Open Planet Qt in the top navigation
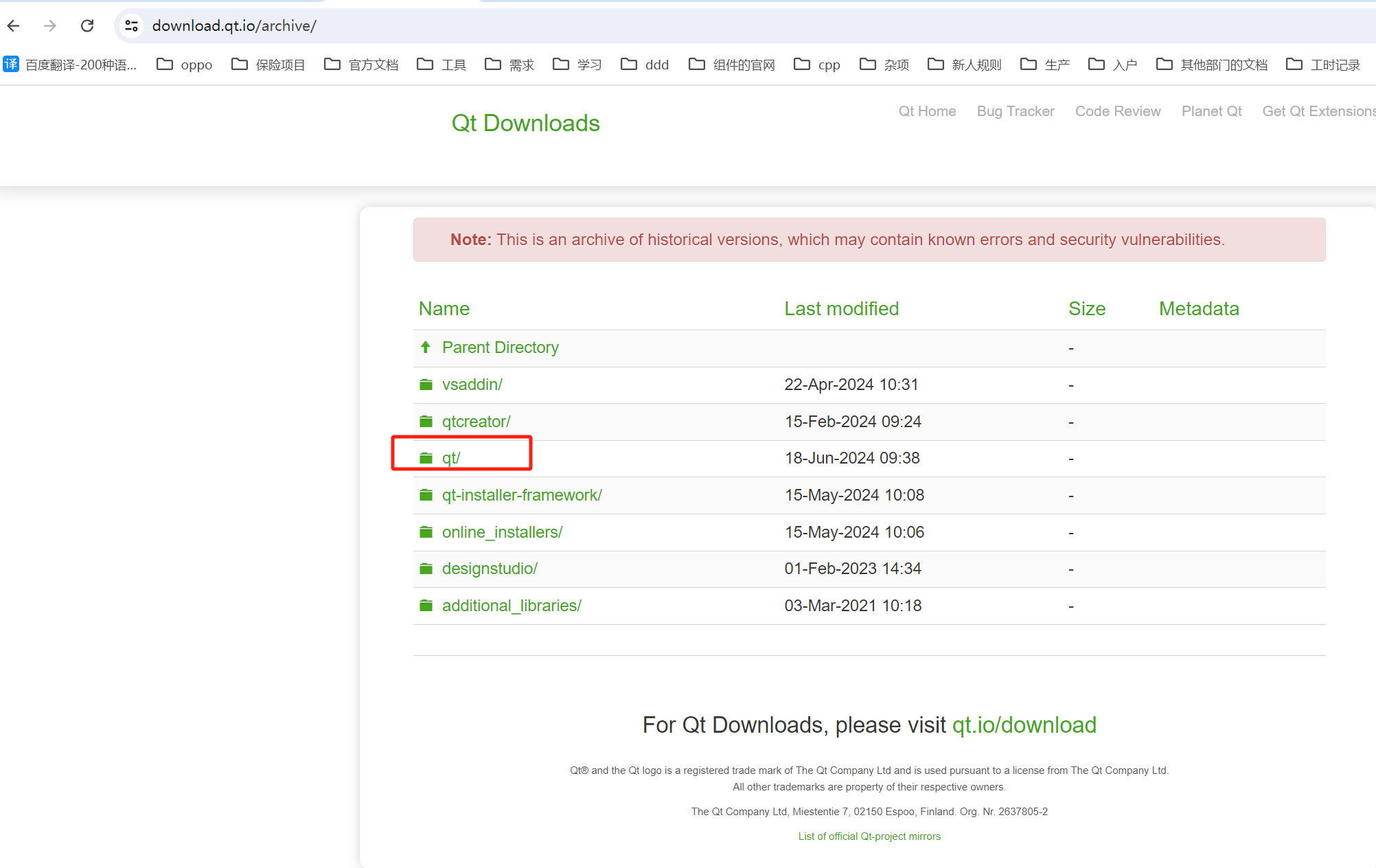The width and height of the screenshot is (1376, 868). click(1212, 111)
